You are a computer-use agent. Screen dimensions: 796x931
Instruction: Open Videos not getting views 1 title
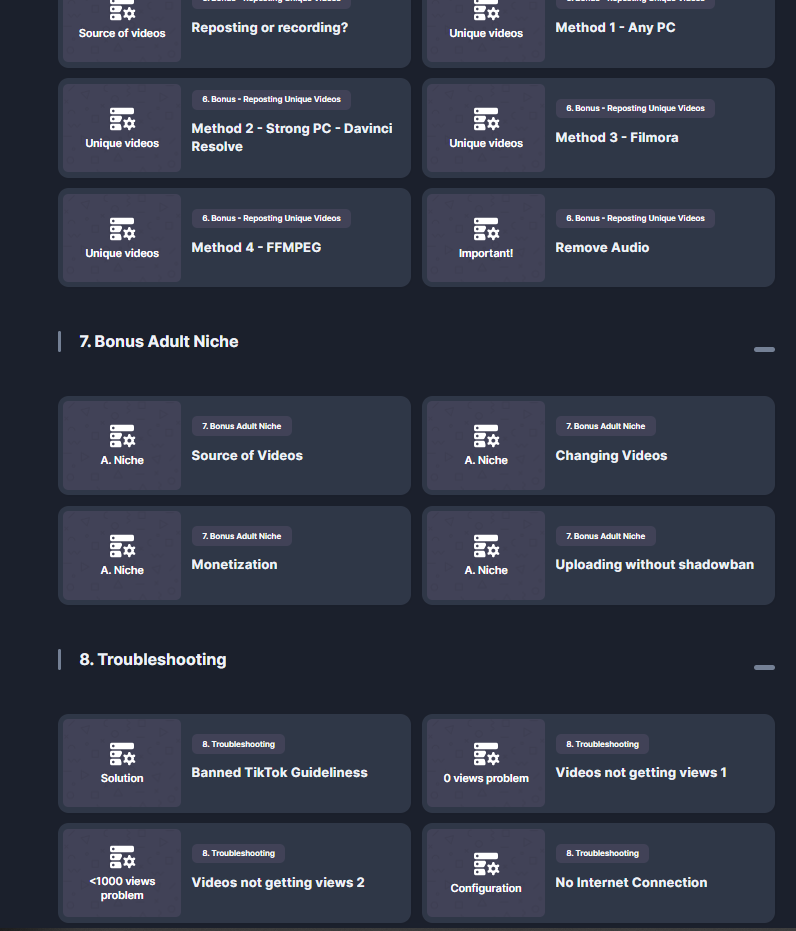click(640, 772)
